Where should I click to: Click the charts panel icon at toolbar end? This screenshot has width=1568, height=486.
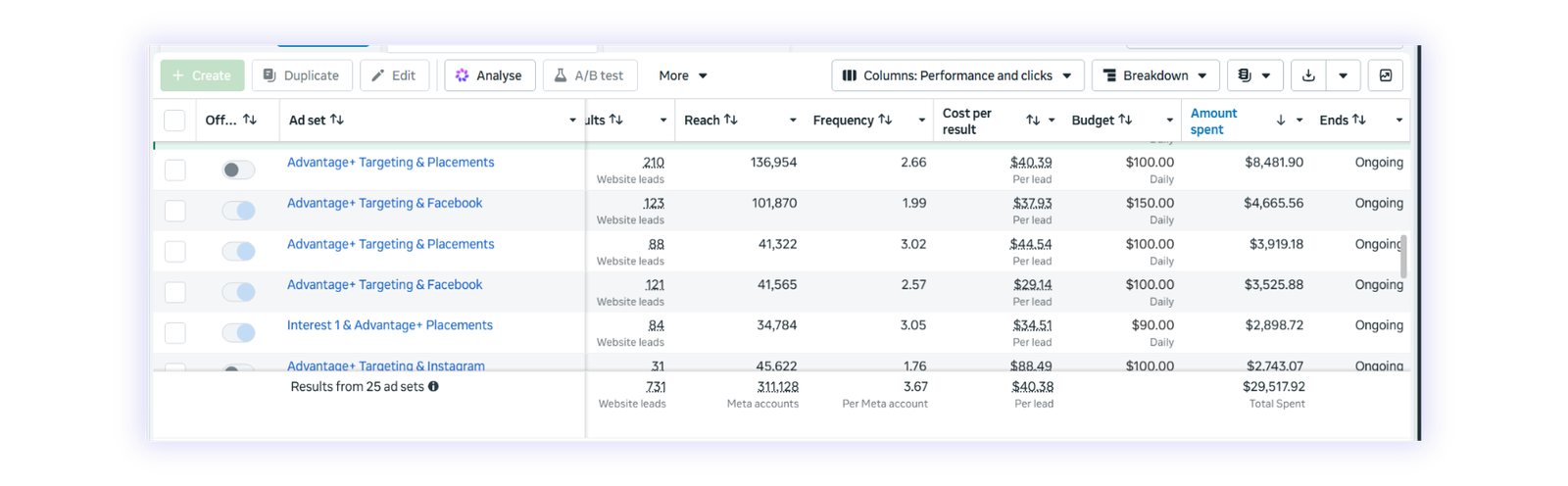[1386, 75]
